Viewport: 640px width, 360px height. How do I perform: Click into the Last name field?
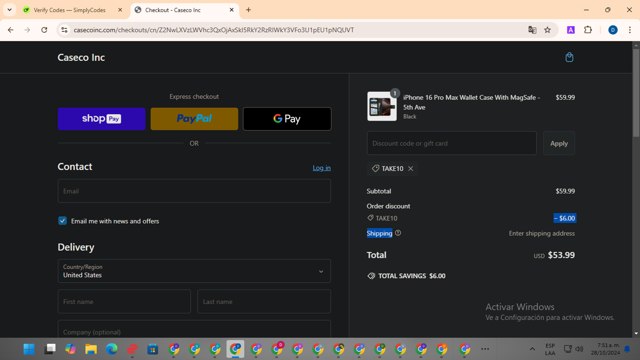[264, 302]
